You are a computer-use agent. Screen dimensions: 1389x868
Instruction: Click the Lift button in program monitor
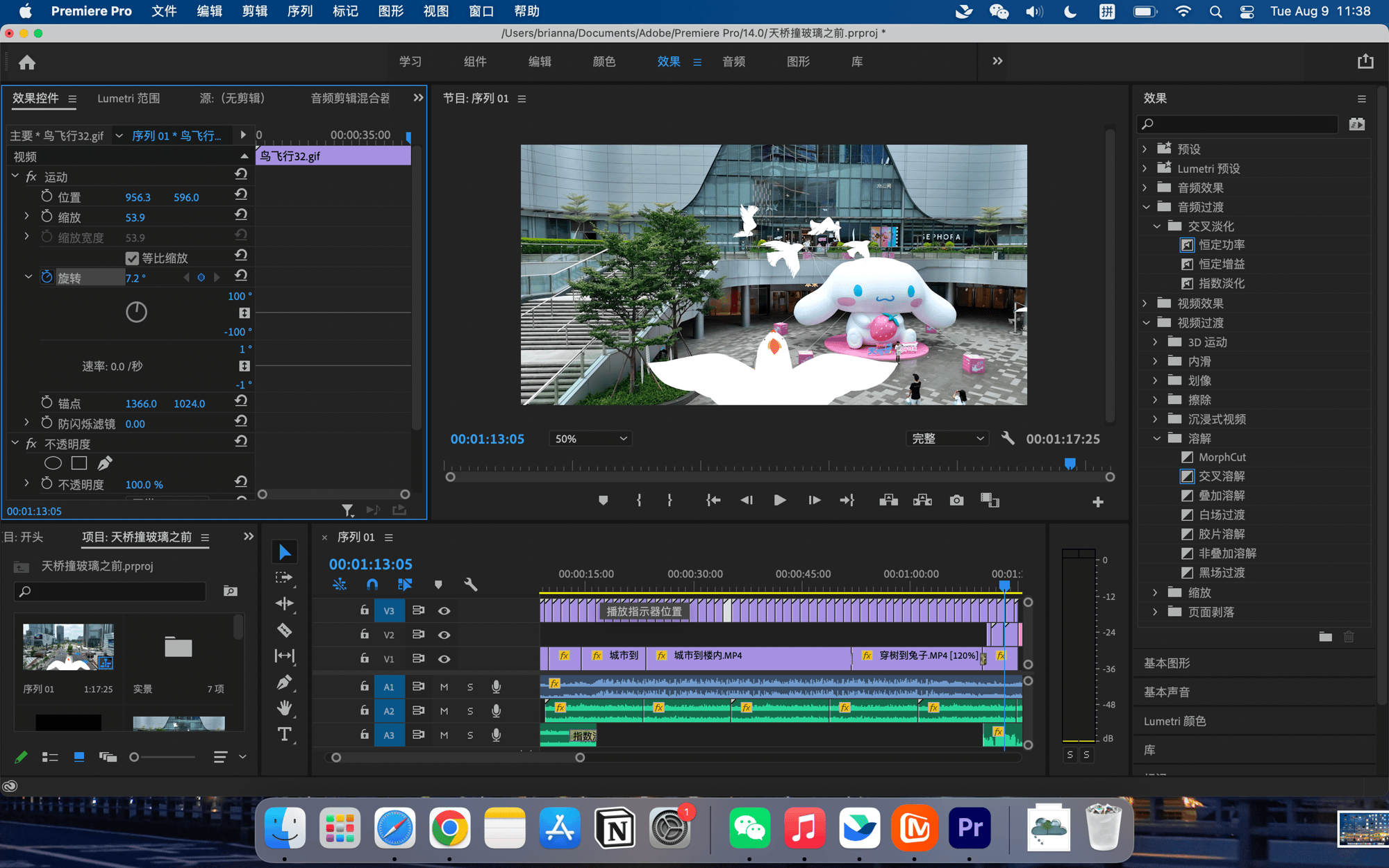pos(888,501)
